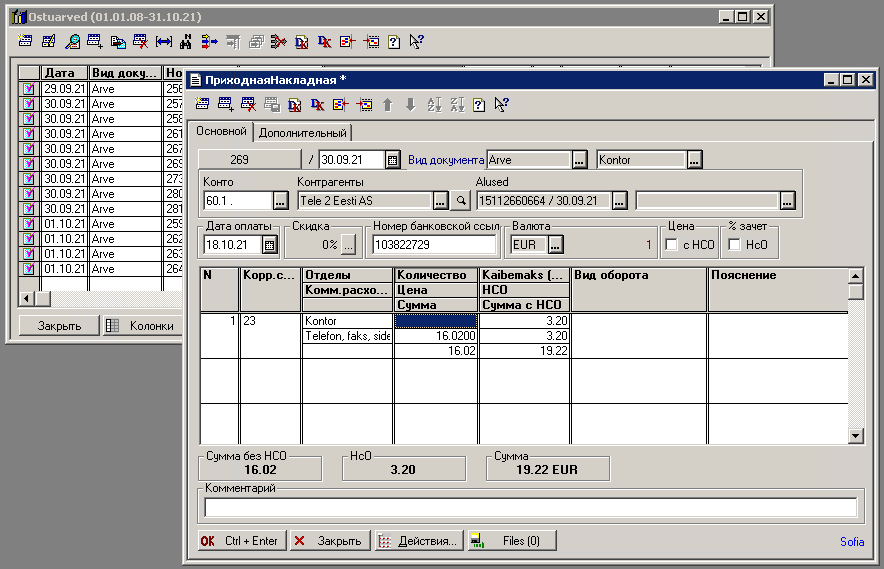Select the Основной tab

(x=221, y=132)
